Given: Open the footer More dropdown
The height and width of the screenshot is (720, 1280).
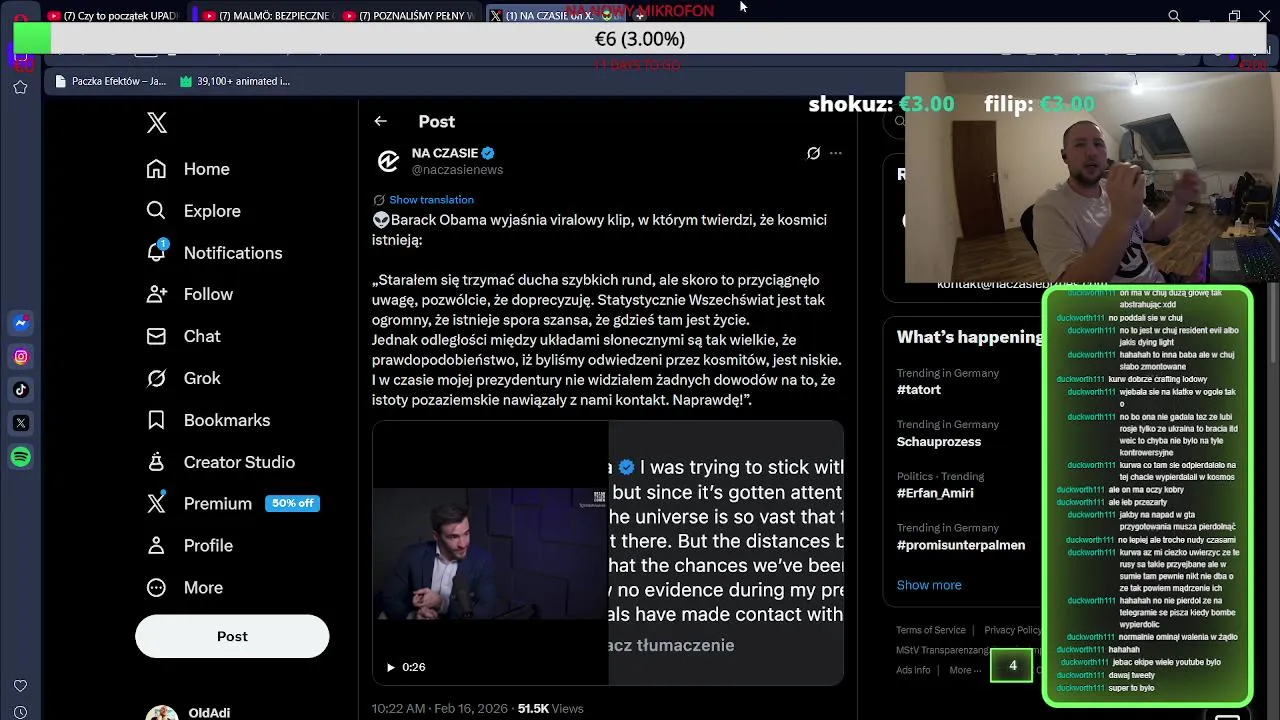Looking at the screenshot, I should [966, 670].
